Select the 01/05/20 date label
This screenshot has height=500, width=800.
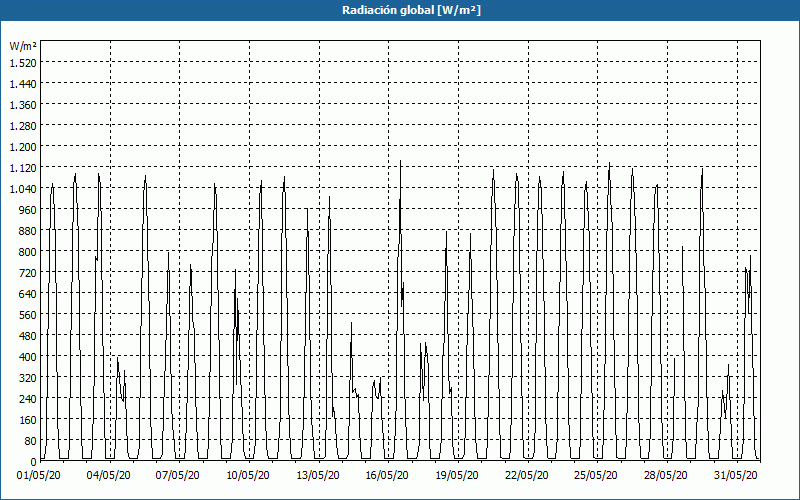point(39,476)
